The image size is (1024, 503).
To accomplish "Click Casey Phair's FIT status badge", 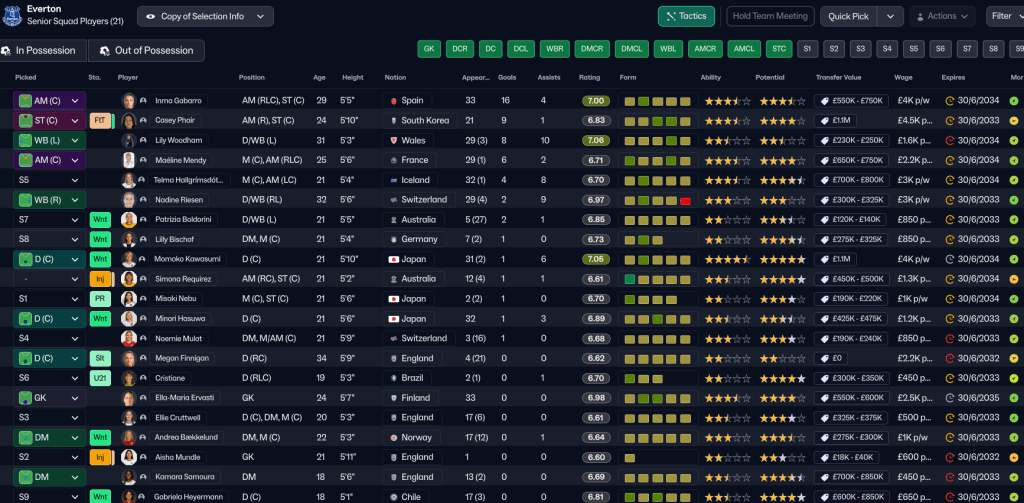I will click(x=100, y=120).
